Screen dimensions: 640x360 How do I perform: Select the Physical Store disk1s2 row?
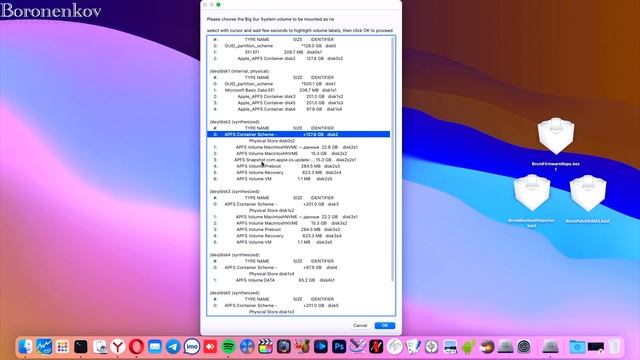(298, 210)
